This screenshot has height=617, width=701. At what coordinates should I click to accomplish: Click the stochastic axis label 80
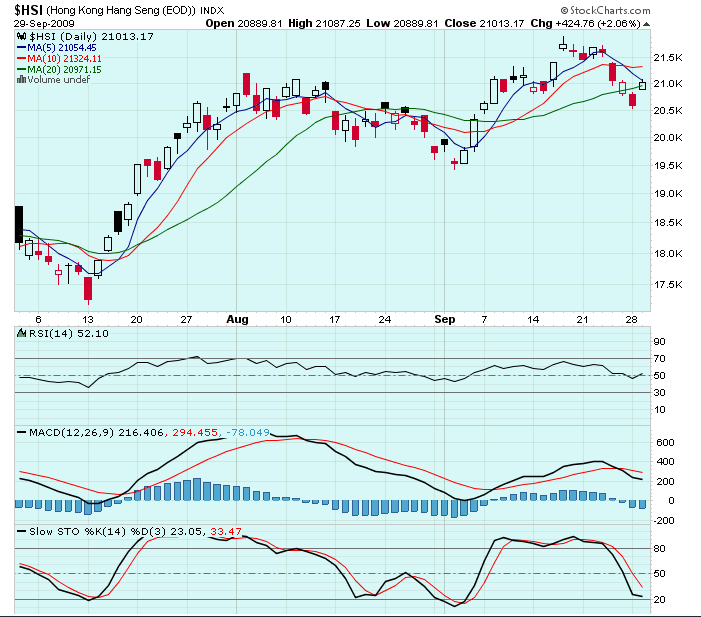659,549
